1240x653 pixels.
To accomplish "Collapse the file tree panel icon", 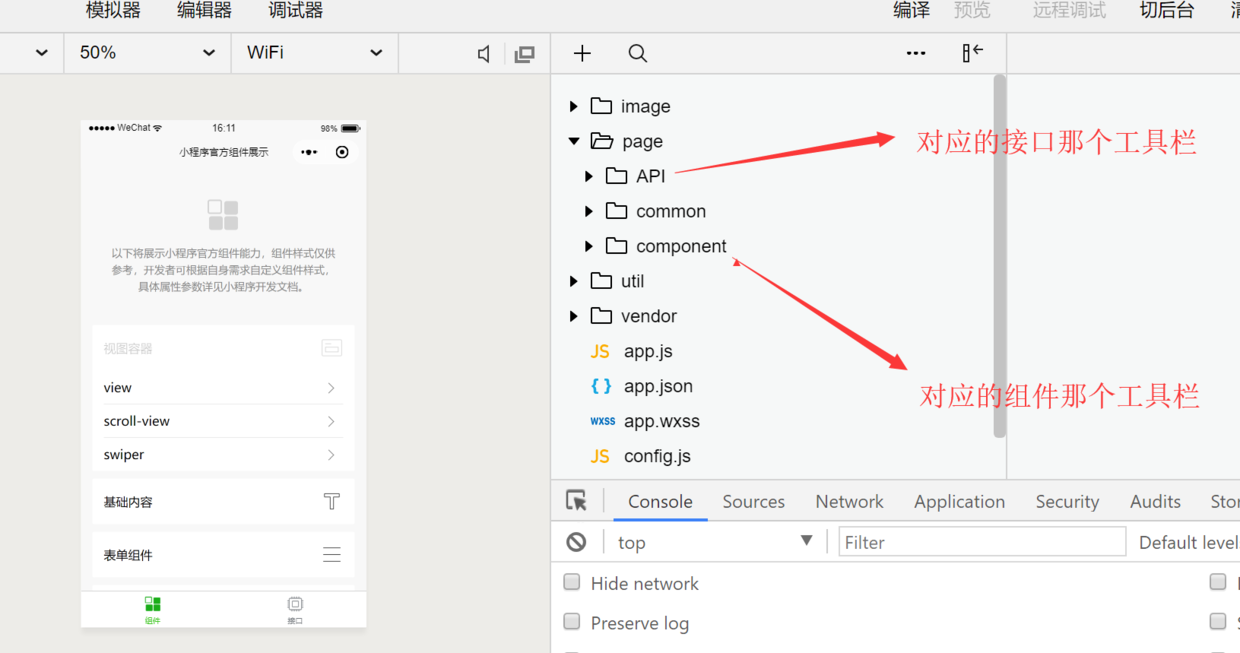I will (x=972, y=53).
